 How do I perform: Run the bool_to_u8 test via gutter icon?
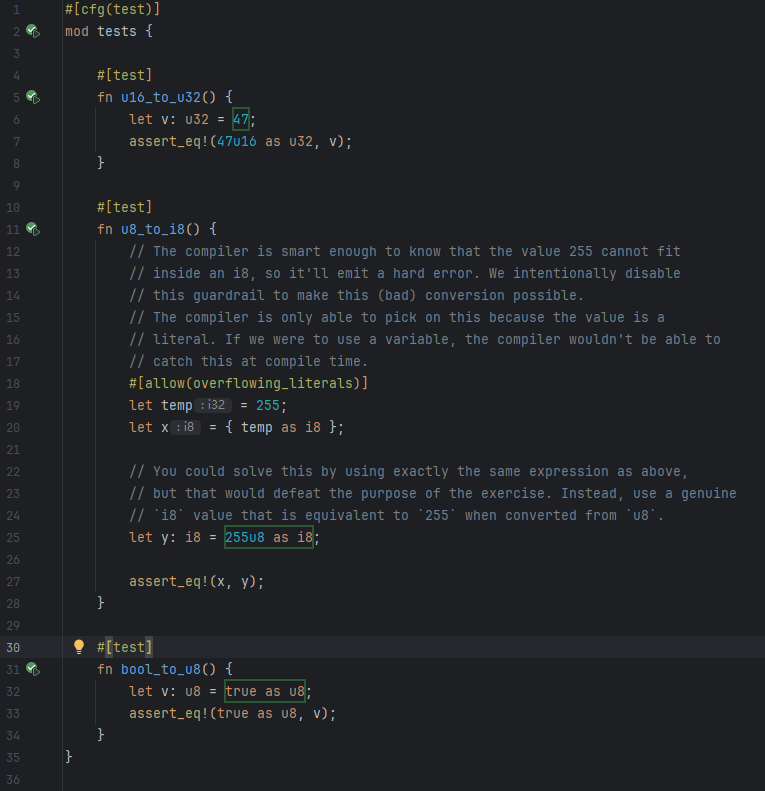[x=32, y=668]
